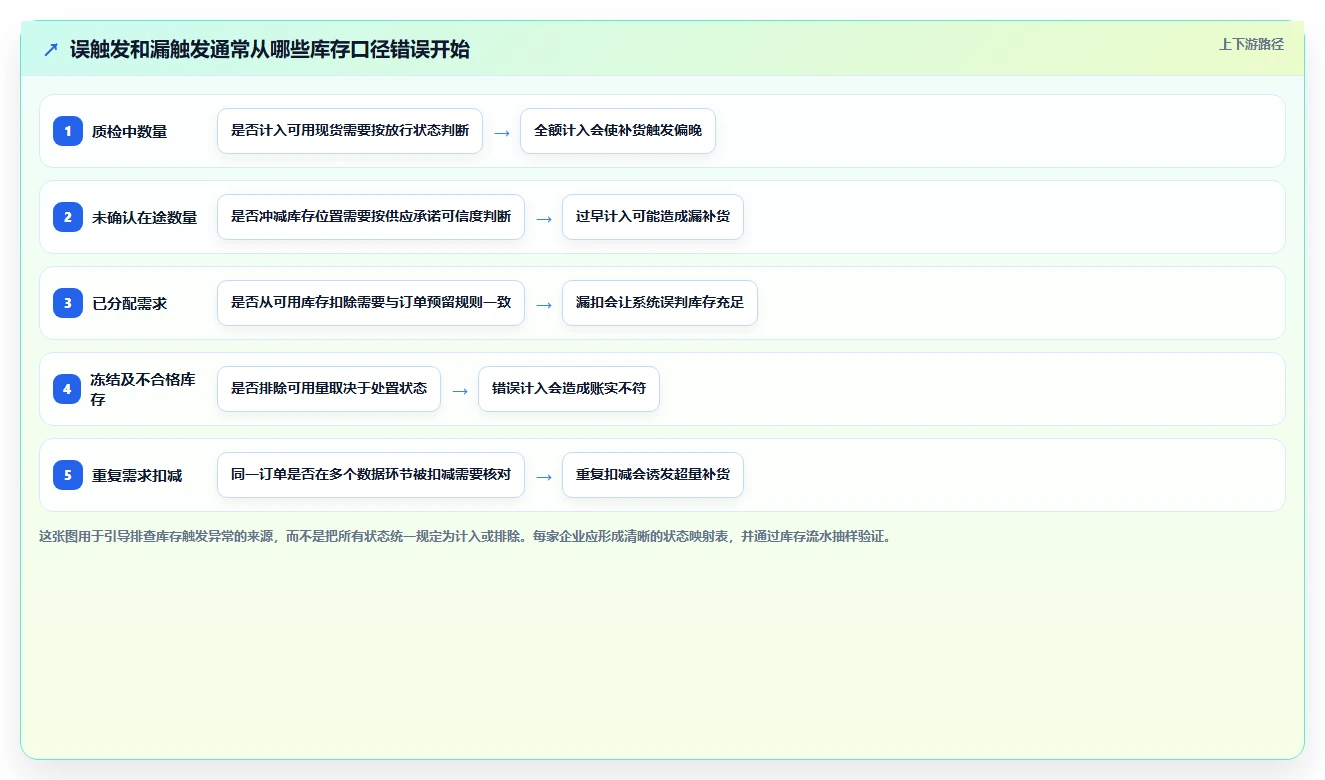Click the arrow in the 重复需求扣减 row
Viewport: 1325px width, 780px height.
tap(544, 477)
